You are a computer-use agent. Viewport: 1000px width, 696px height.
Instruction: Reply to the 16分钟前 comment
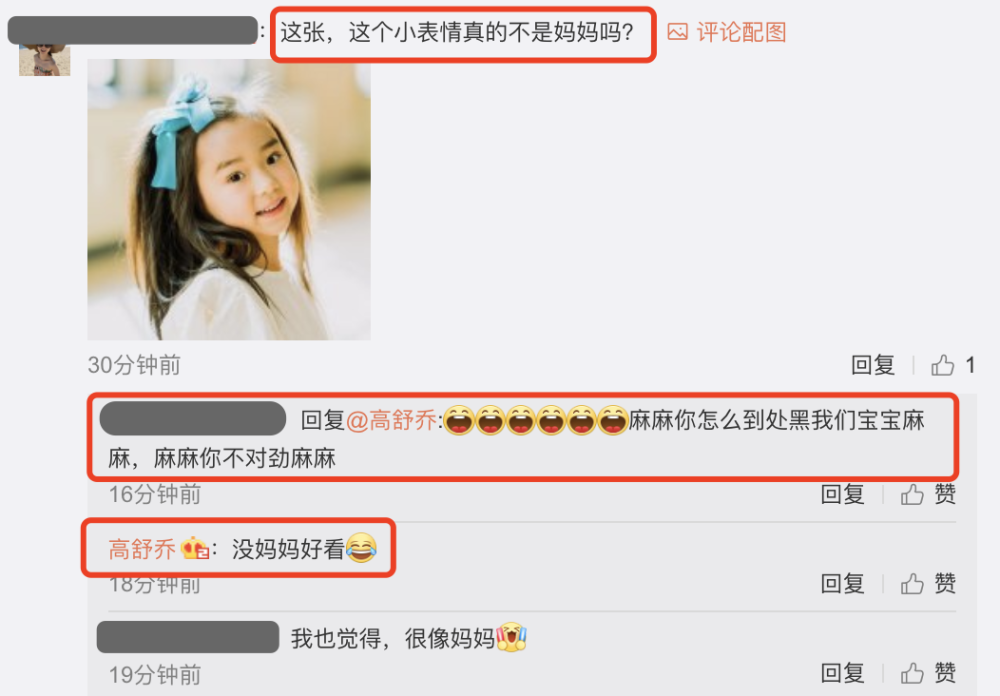click(x=842, y=494)
